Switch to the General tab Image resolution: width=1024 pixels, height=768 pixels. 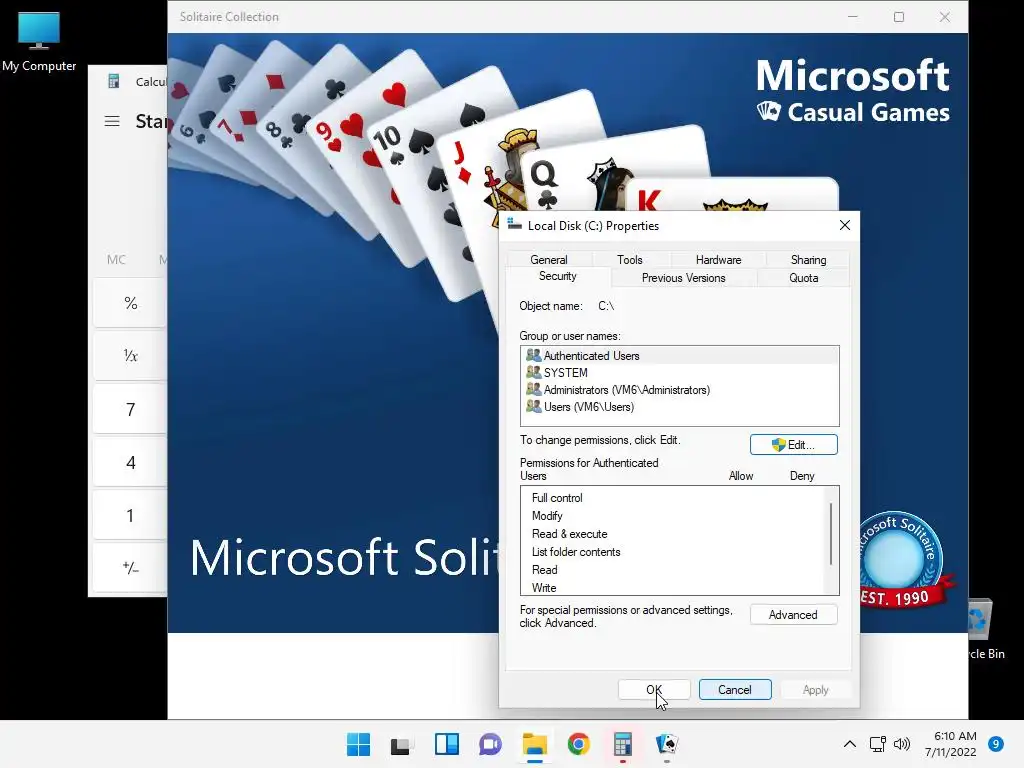point(549,259)
